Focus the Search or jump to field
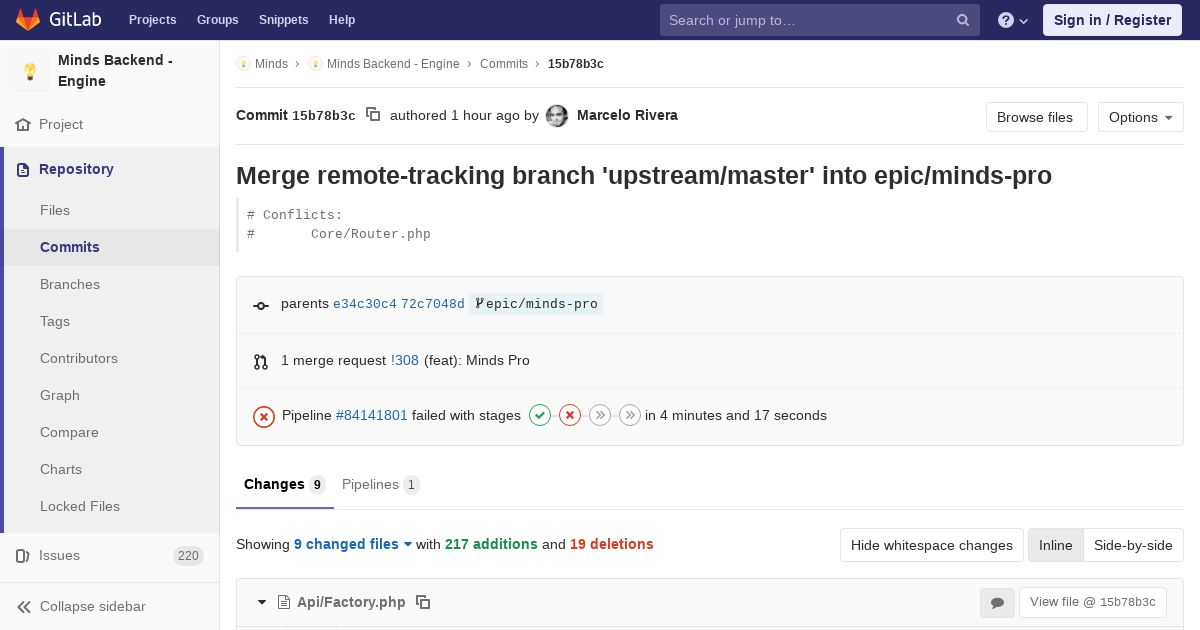 pos(819,20)
